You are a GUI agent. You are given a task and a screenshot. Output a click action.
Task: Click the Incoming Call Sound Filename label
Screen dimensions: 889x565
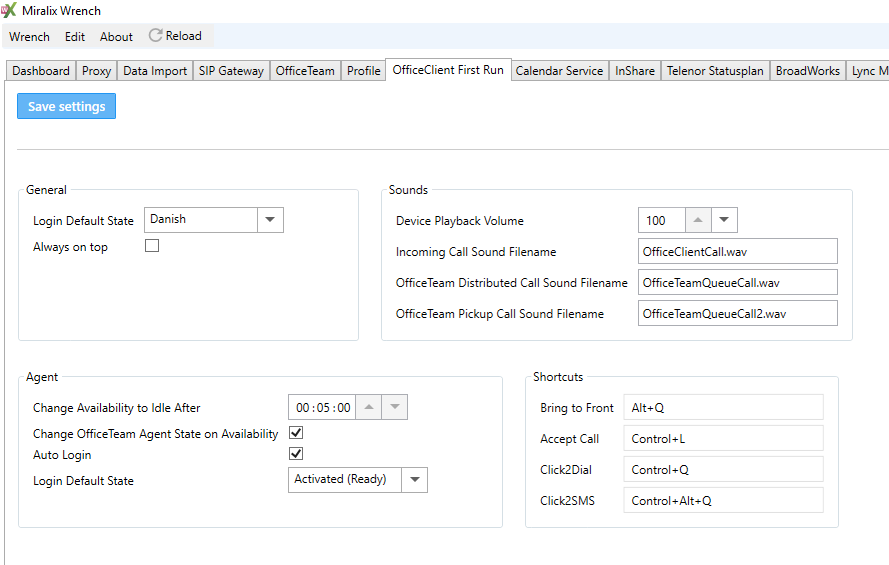(x=476, y=252)
